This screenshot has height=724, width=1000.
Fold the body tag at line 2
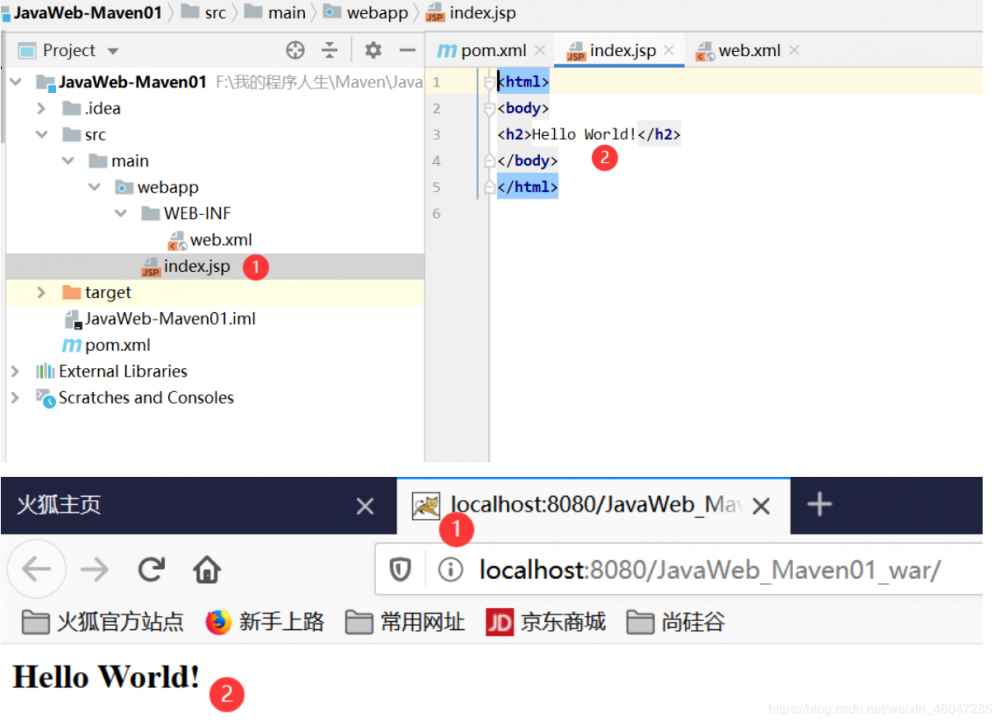(x=489, y=108)
